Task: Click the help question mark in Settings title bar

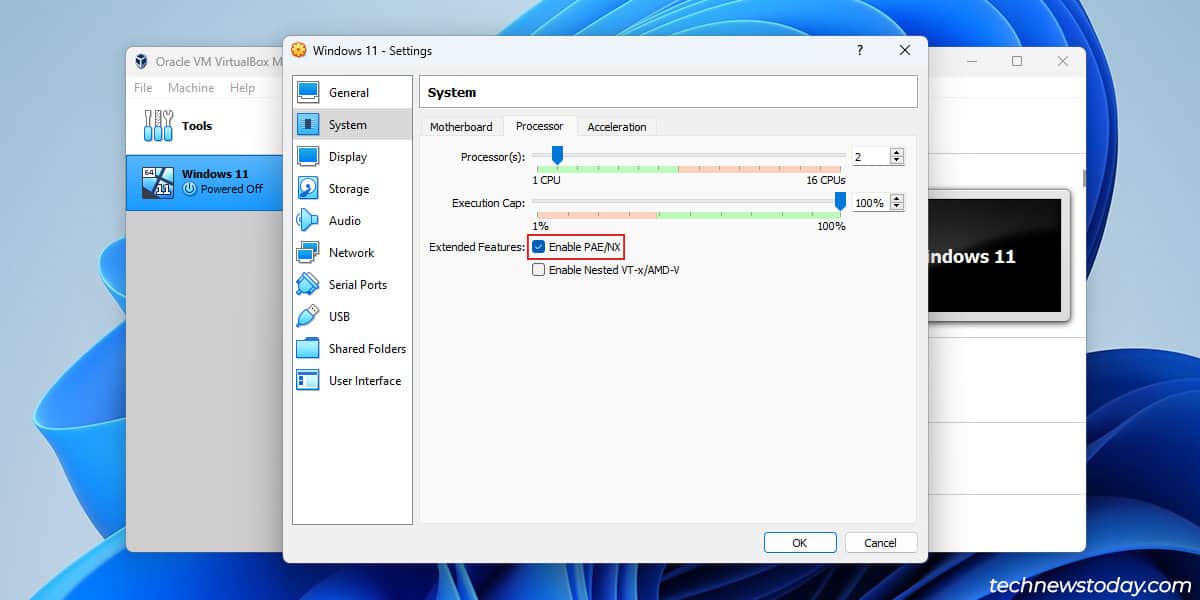Action: [x=859, y=50]
